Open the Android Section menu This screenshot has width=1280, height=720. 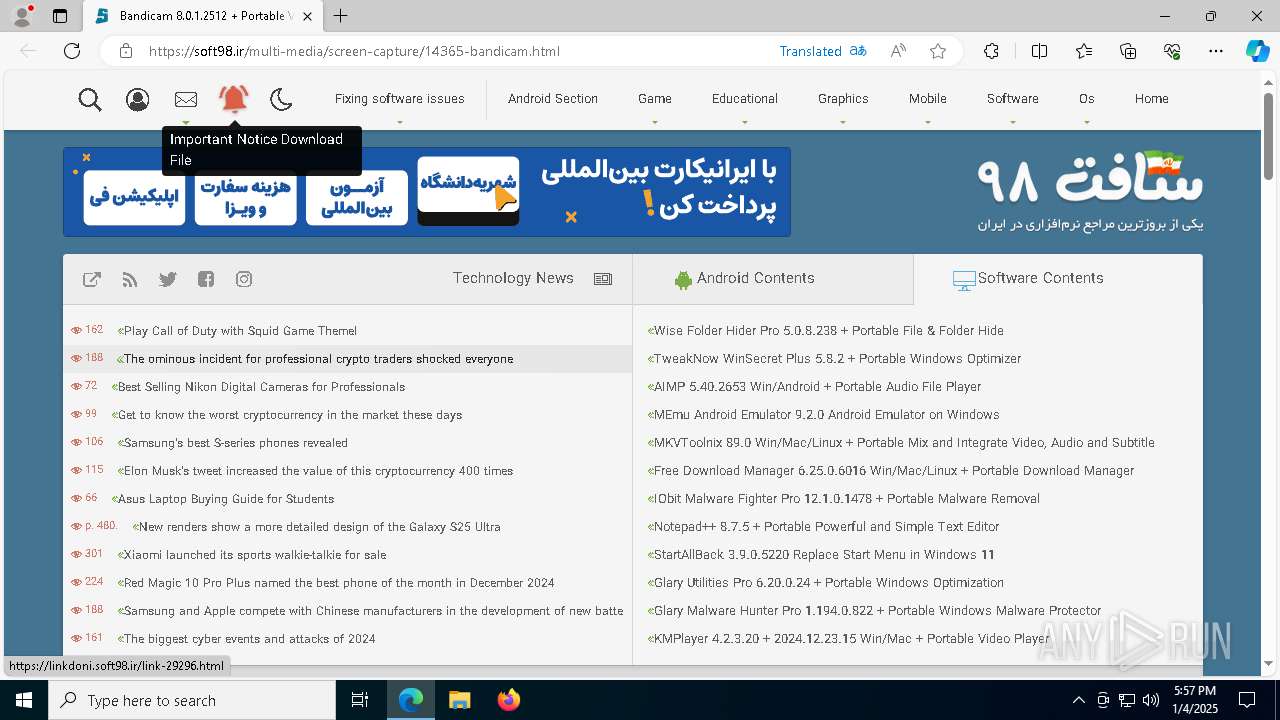coord(553,99)
